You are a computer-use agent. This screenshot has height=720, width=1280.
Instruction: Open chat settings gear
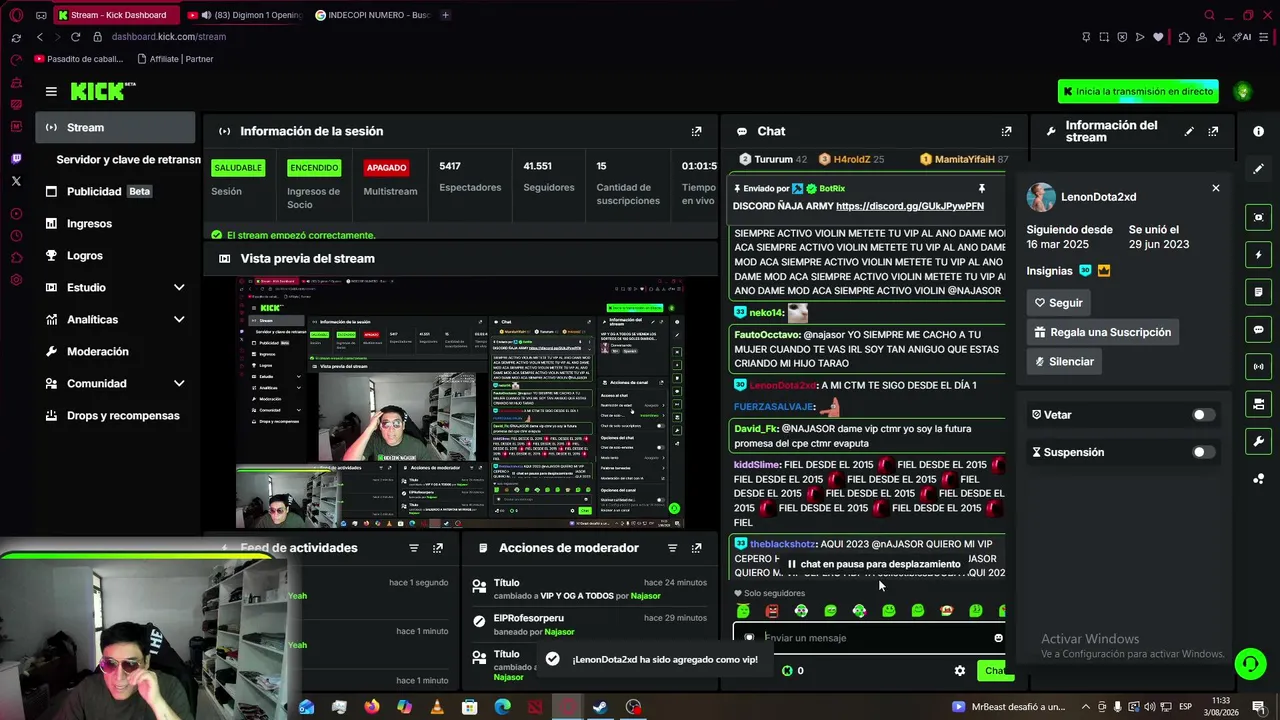pyautogui.click(x=960, y=671)
